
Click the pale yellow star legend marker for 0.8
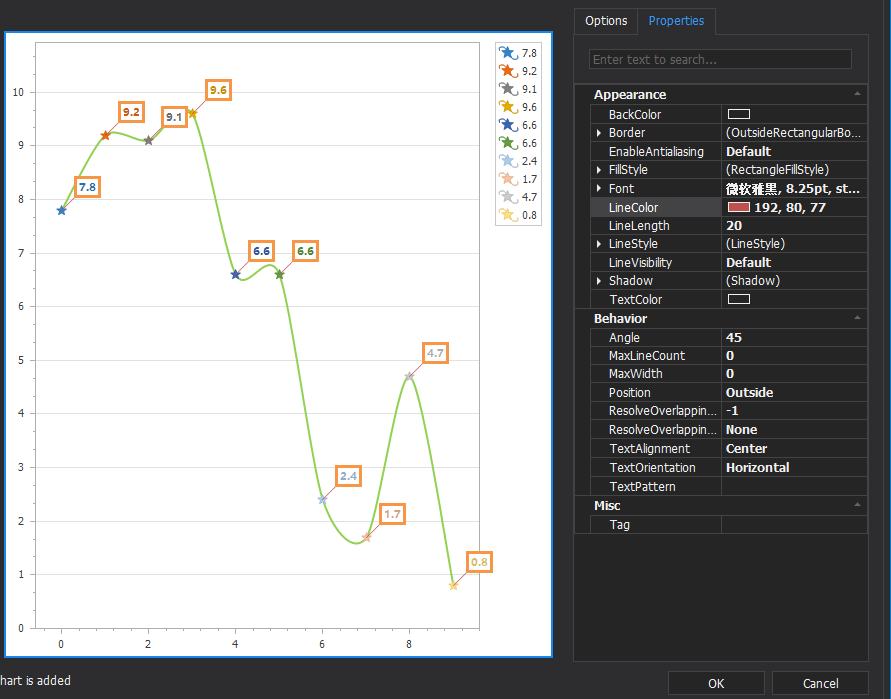(x=508, y=215)
